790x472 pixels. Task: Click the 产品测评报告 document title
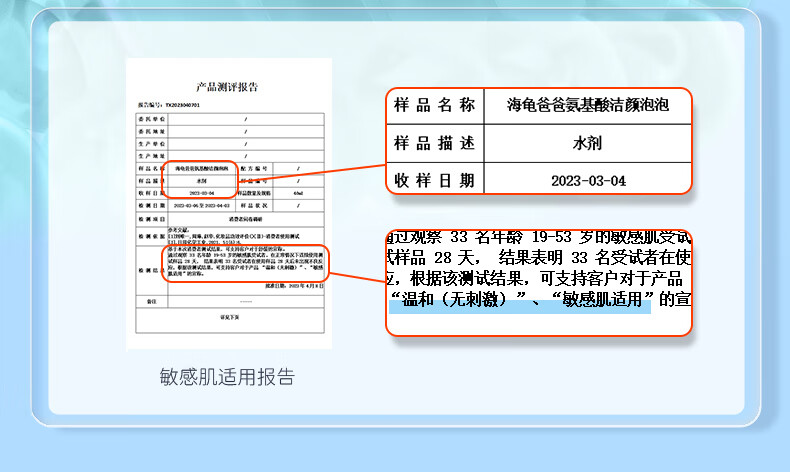[x=227, y=88]
